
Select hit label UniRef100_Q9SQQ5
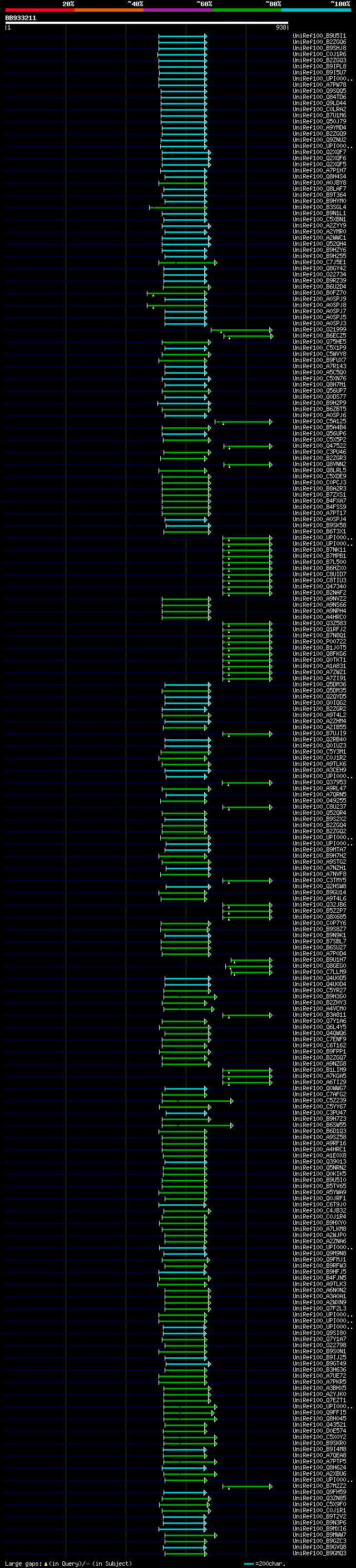click(x=319, y=91)
